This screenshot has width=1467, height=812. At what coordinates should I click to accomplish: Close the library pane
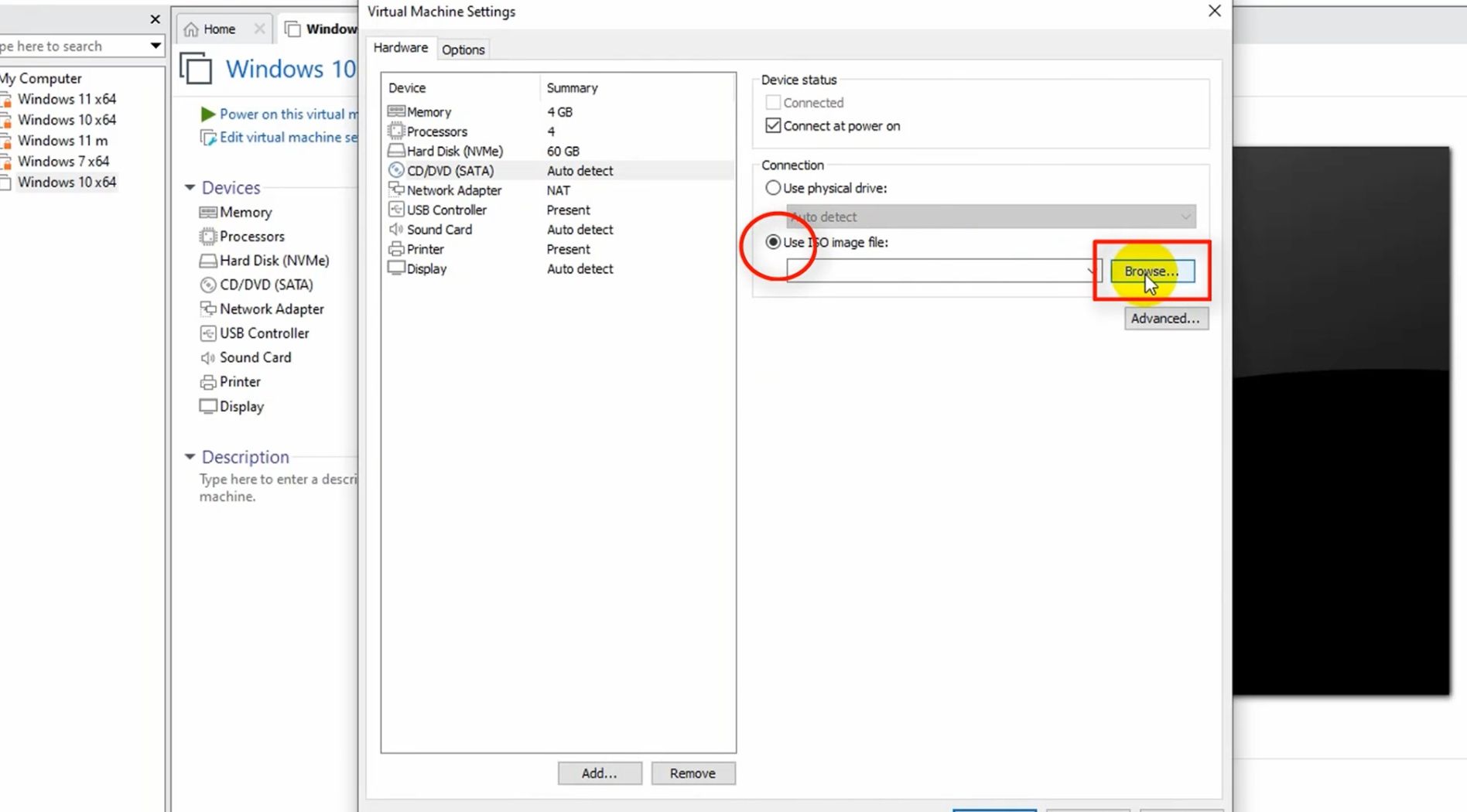[x=155, y=19]
